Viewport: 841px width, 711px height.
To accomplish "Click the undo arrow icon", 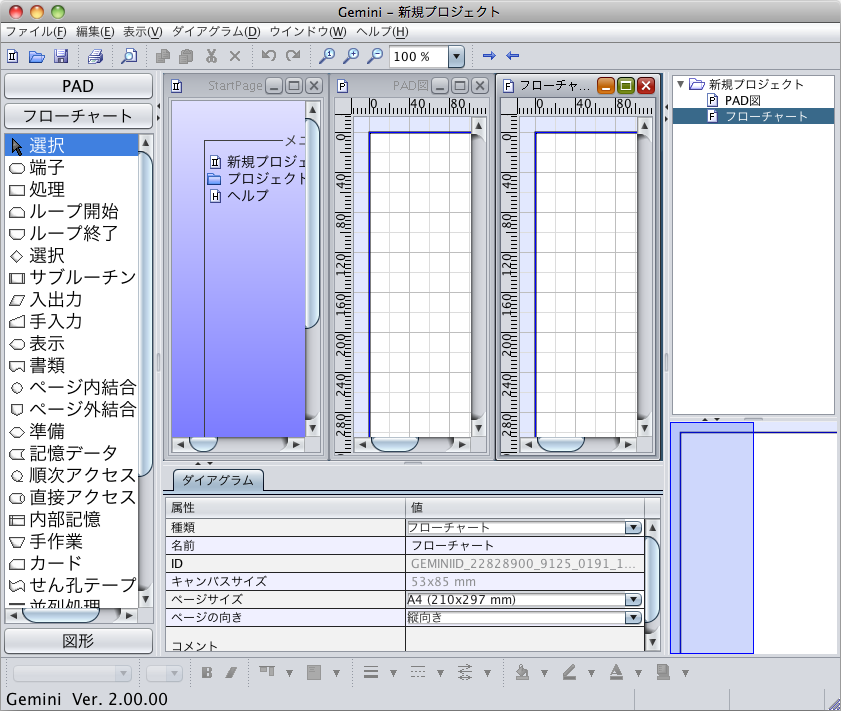I will tap(268, 55).
